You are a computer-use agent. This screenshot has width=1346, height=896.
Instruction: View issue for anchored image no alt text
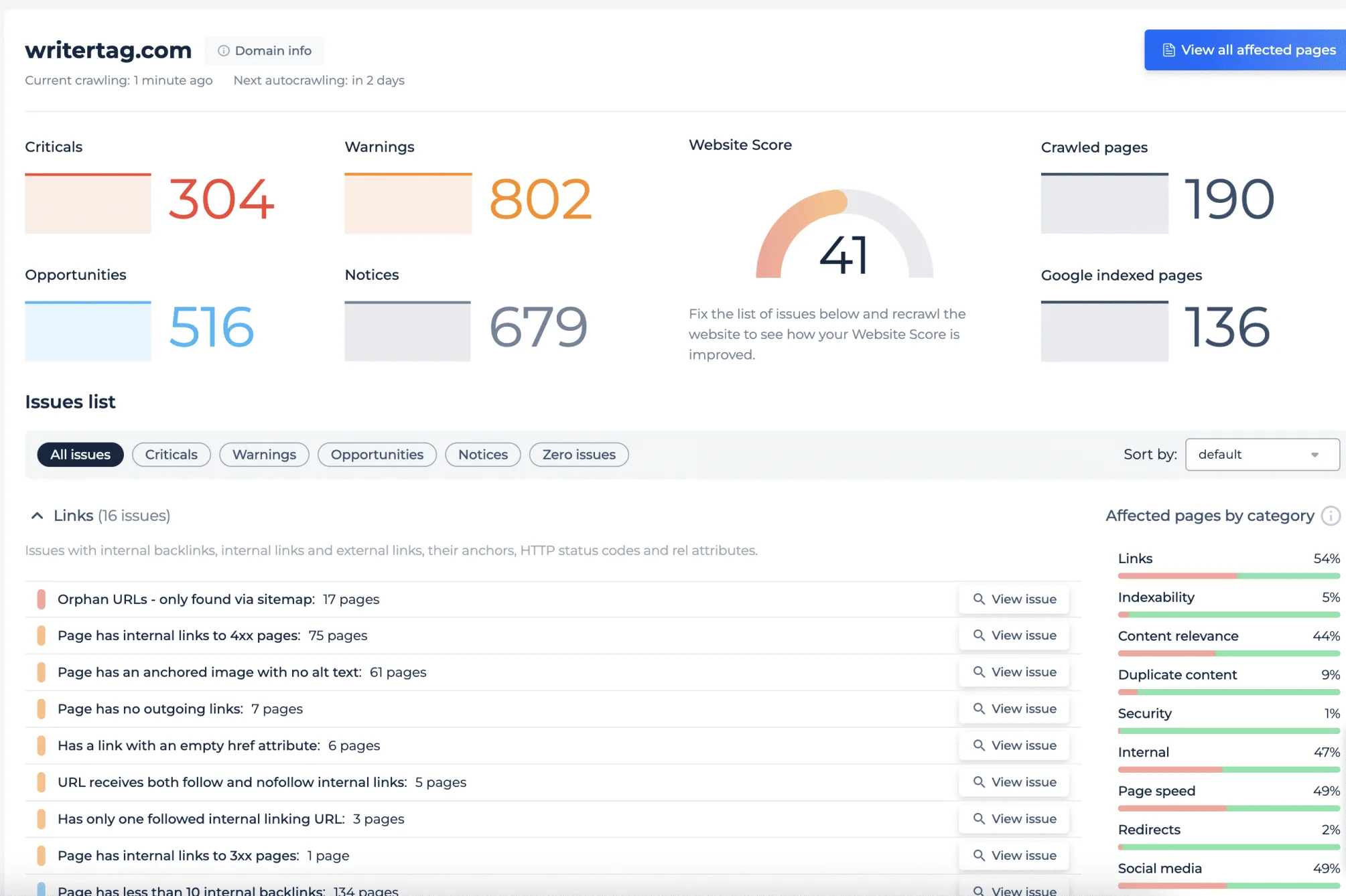click(x=1014, y=672)
